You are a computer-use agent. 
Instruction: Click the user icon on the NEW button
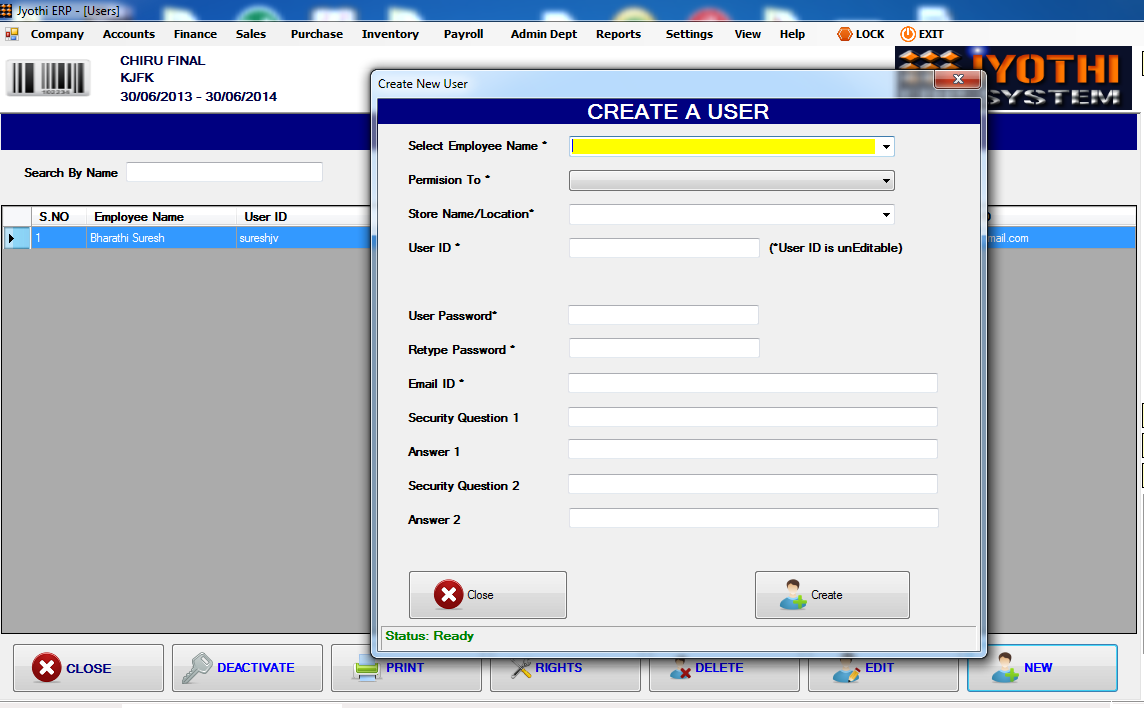1004,668
